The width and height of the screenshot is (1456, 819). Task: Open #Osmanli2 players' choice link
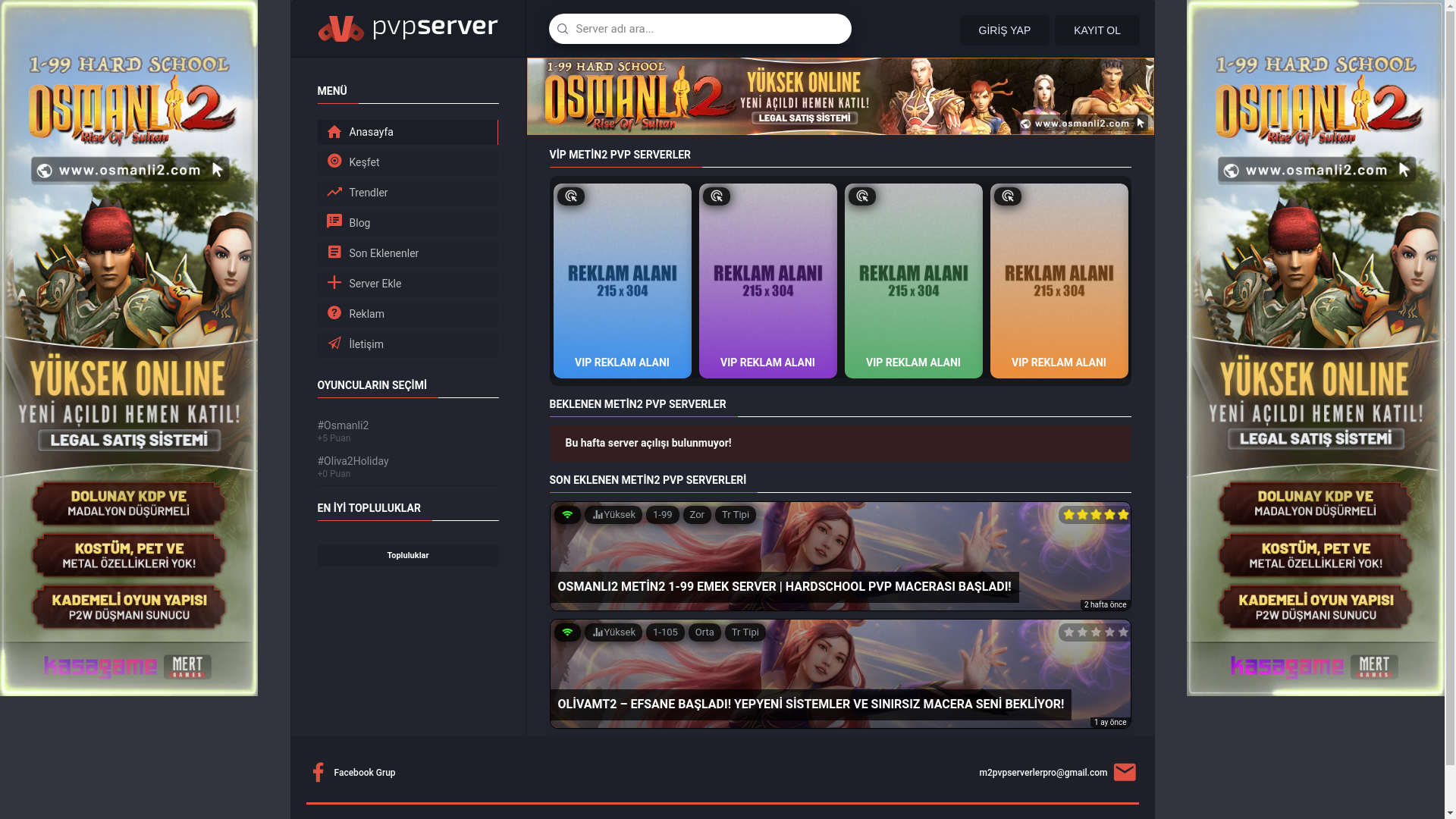point(343,425)
